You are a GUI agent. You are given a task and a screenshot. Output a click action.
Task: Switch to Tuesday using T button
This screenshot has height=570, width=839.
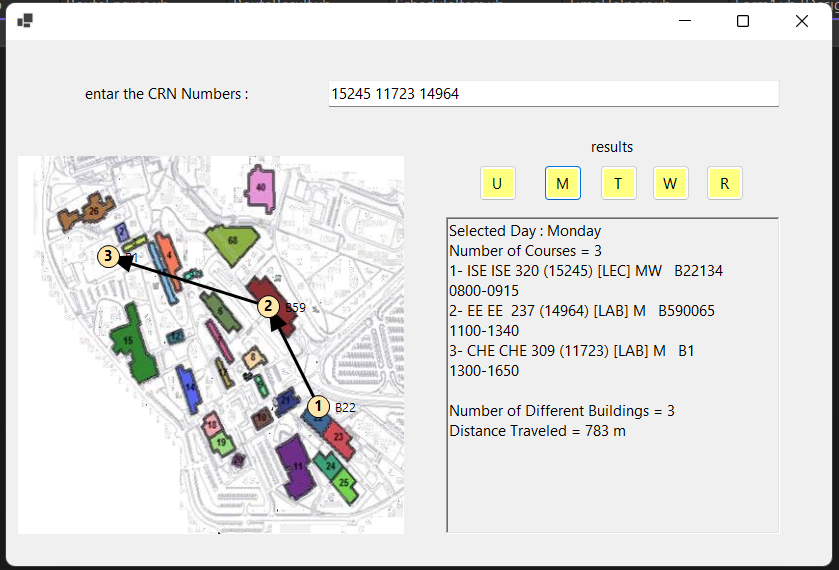click(618, 183)
